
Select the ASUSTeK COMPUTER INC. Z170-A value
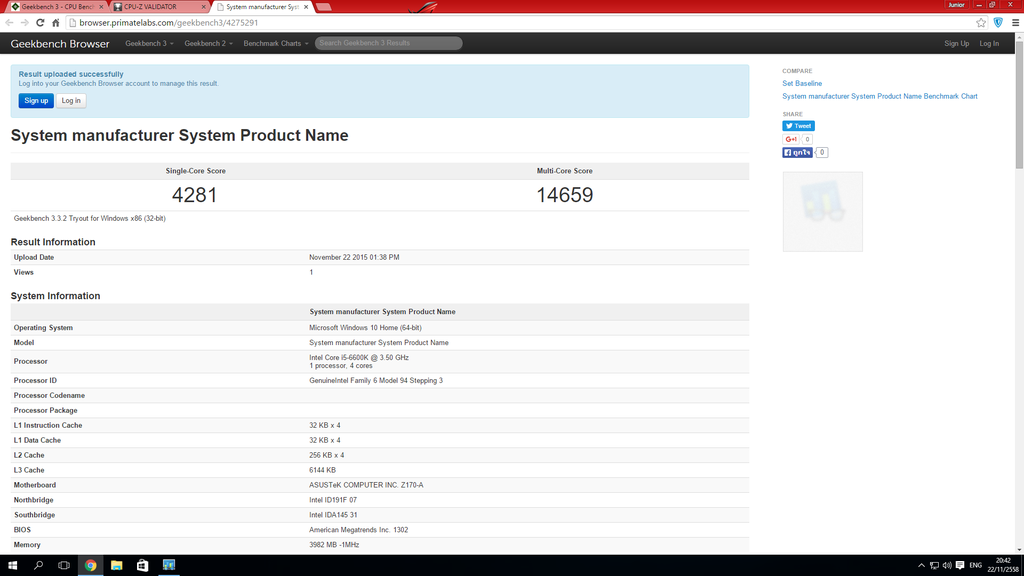(366, 485)
